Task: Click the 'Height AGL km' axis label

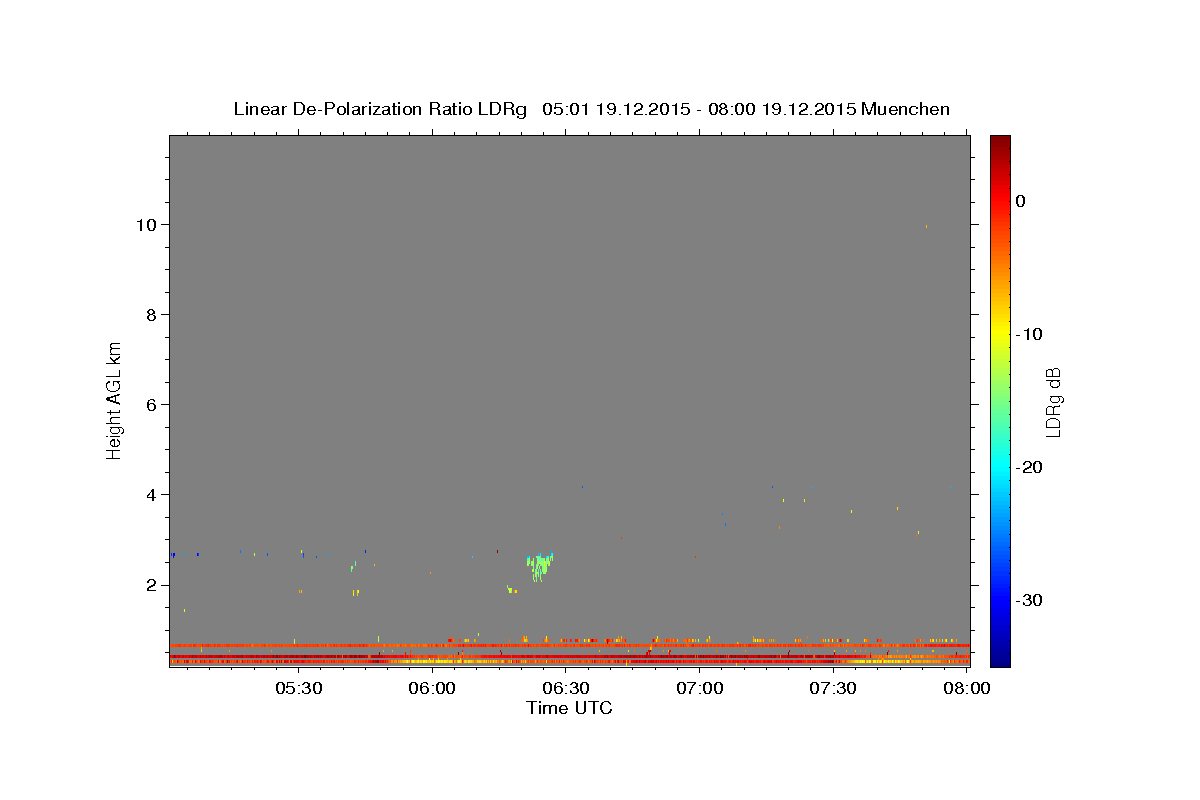Action: pyautogui.click(x=114, y=400)
